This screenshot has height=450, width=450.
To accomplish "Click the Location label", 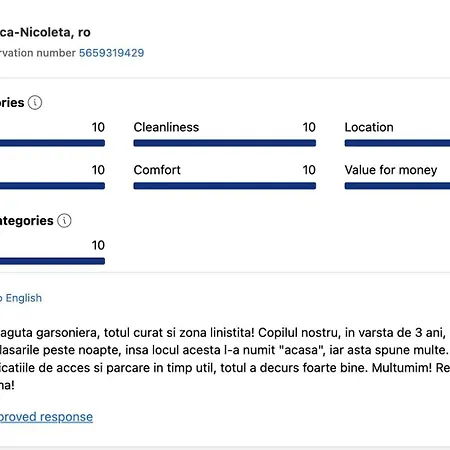I will (369, 127).
